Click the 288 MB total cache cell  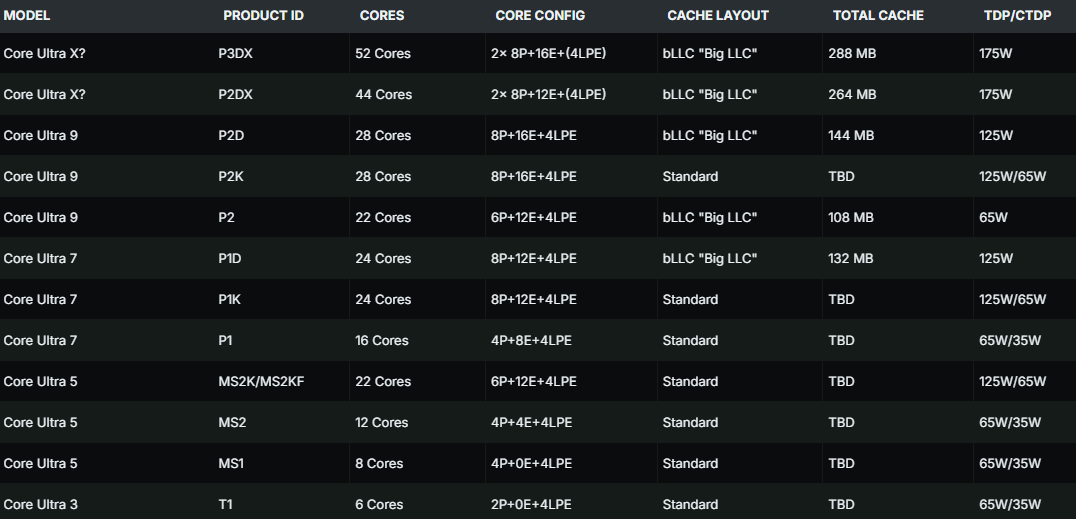pos(852,53)
